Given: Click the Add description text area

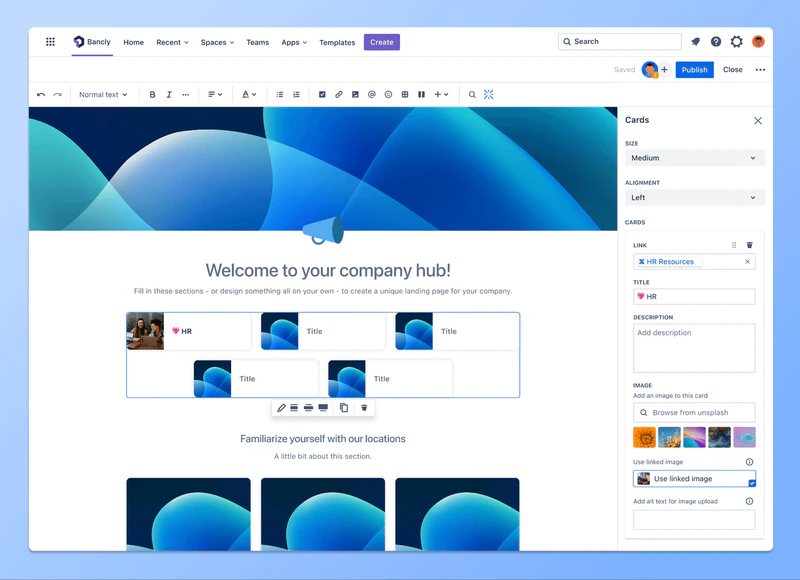Looking at the screenshot, I should (x=694, y=348).
